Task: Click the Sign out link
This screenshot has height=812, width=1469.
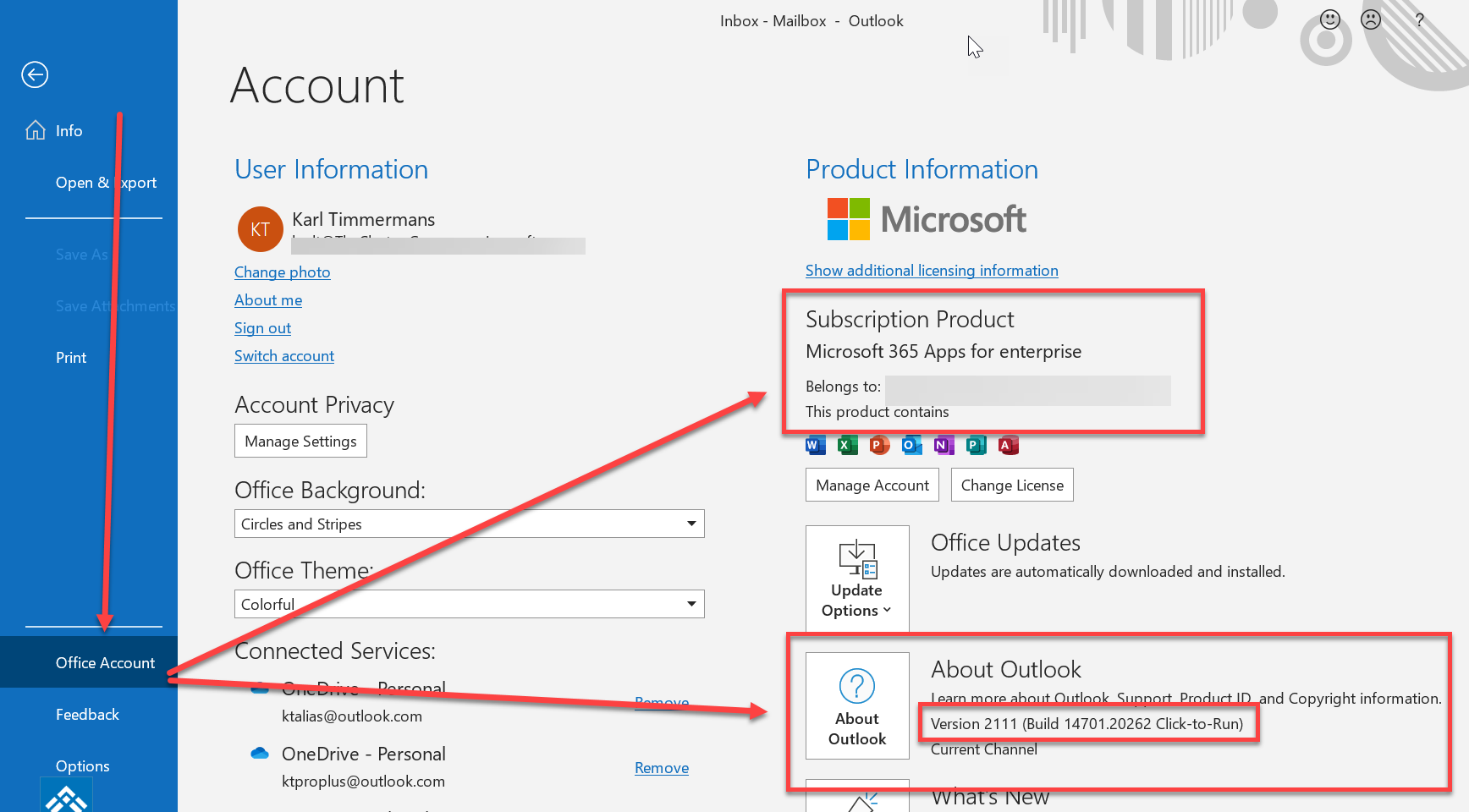Action: [262, 327]
